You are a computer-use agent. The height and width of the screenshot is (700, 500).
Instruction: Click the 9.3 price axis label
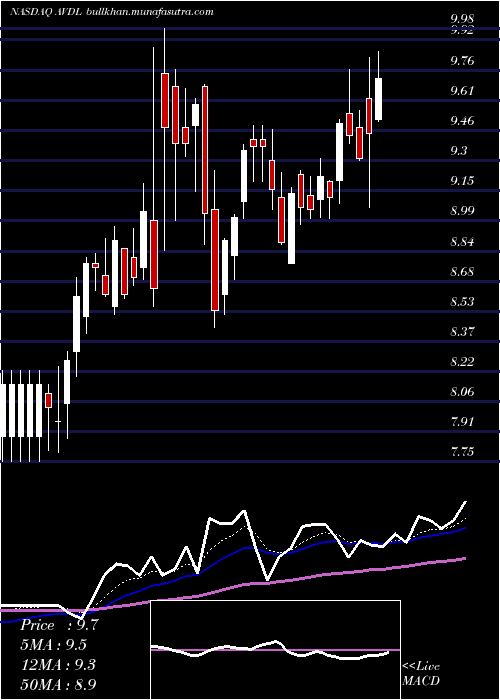click(x=459, y=150)
